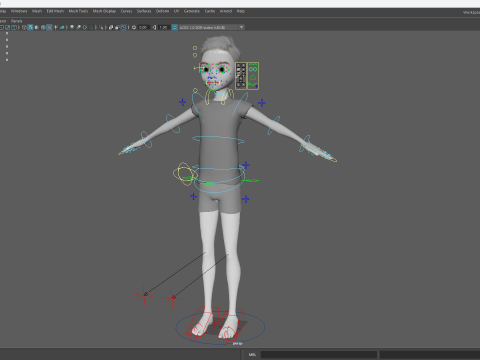Screen dimensions: 480x360
Task: Click the Multisample Anti-aliasing icon
Action: click(85, 27)
